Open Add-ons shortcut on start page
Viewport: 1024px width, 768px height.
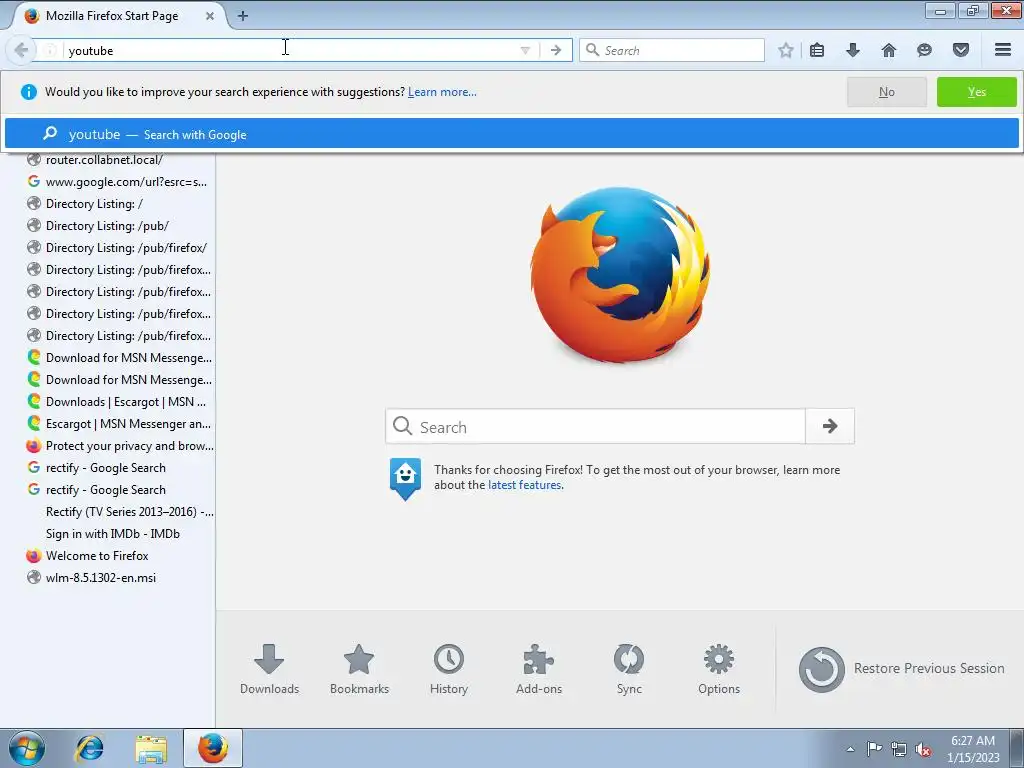(x=539, y=669)
